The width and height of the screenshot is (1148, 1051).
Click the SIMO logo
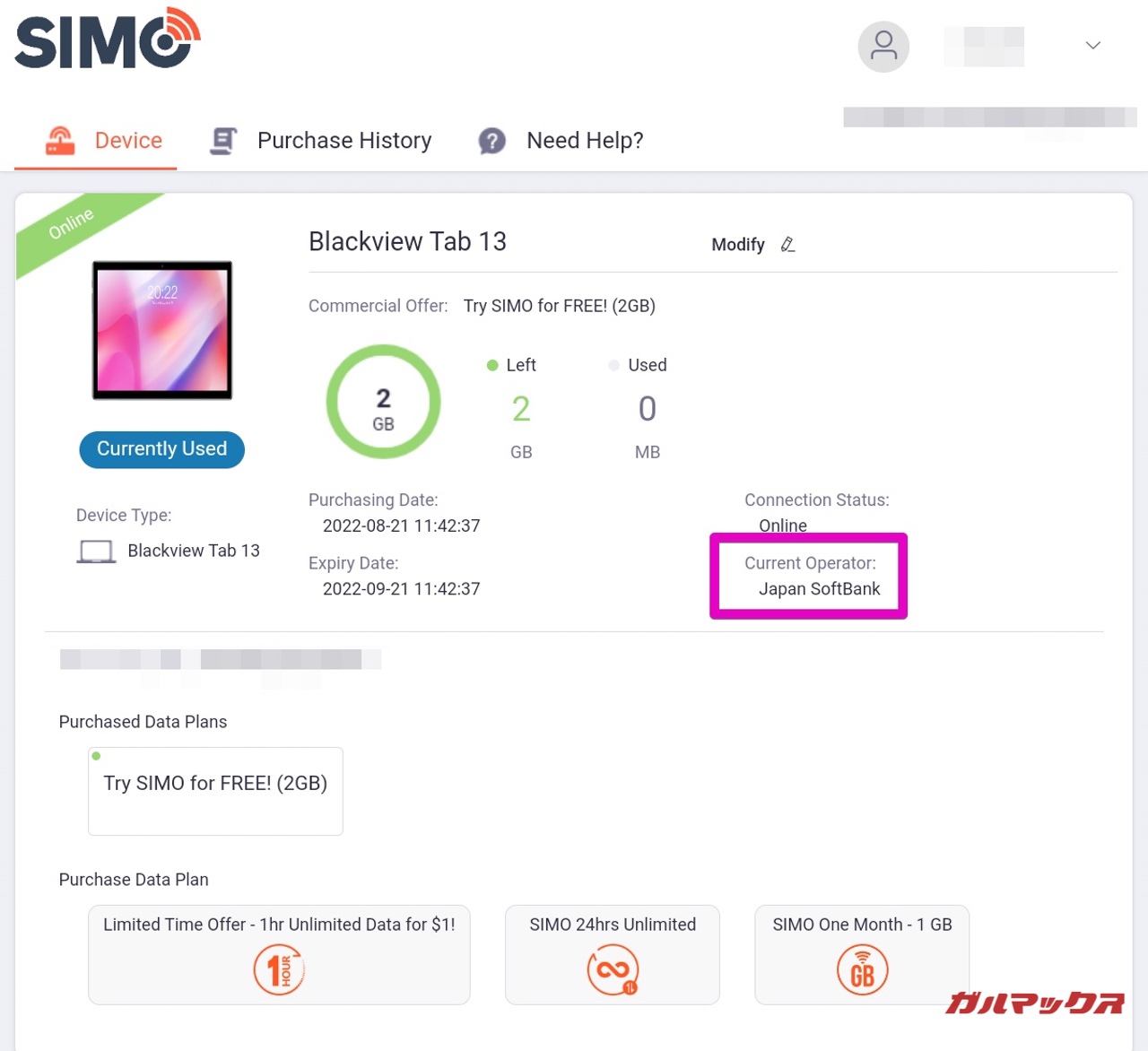(108, 39)
